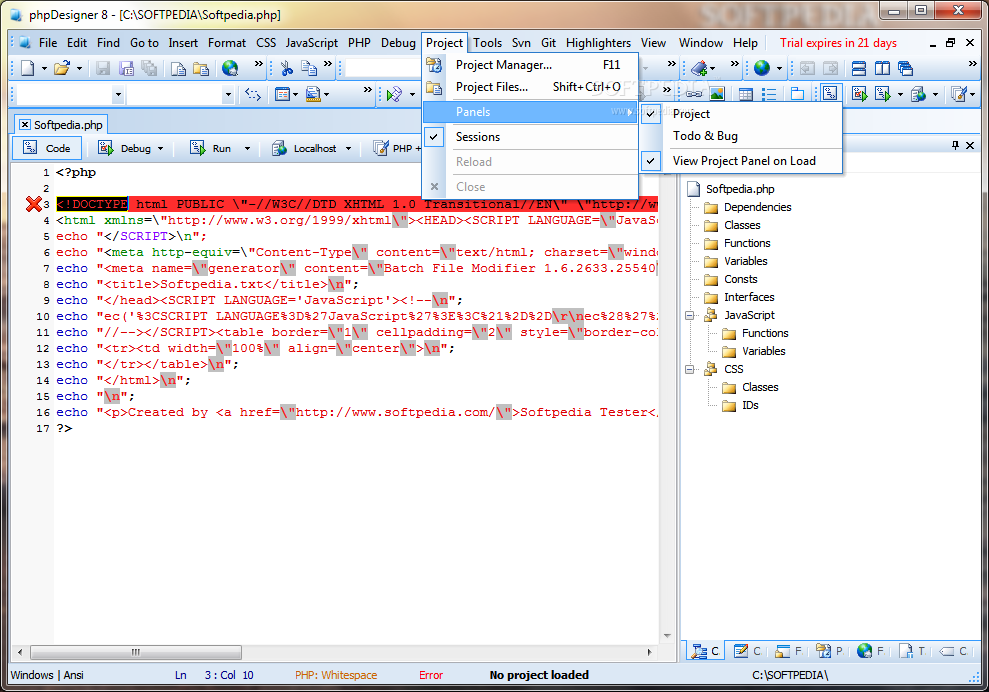Click the red X error marker on line 3
The image size is (989, 692).
coord(33,204)
